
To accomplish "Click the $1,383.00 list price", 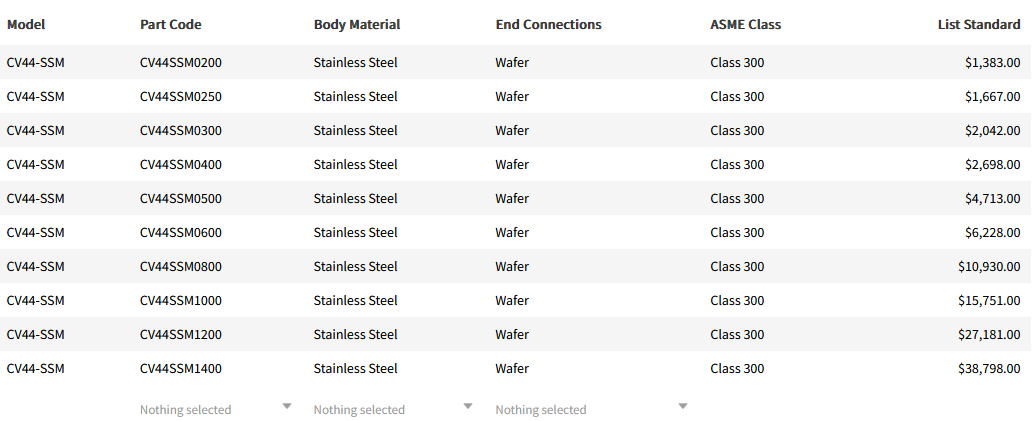I will [992, 62].
